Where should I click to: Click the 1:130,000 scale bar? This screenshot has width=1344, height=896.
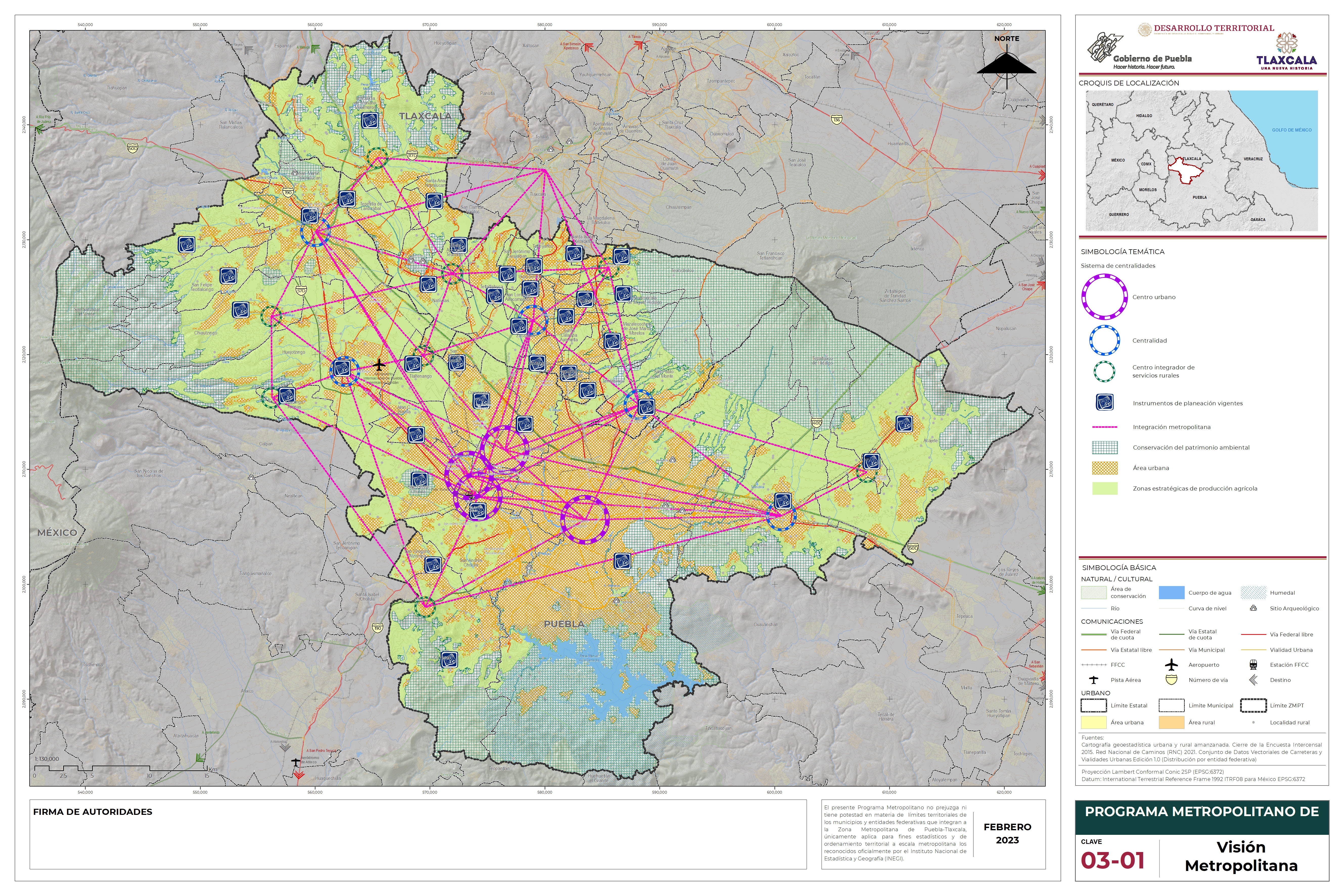tap(121, 769)
